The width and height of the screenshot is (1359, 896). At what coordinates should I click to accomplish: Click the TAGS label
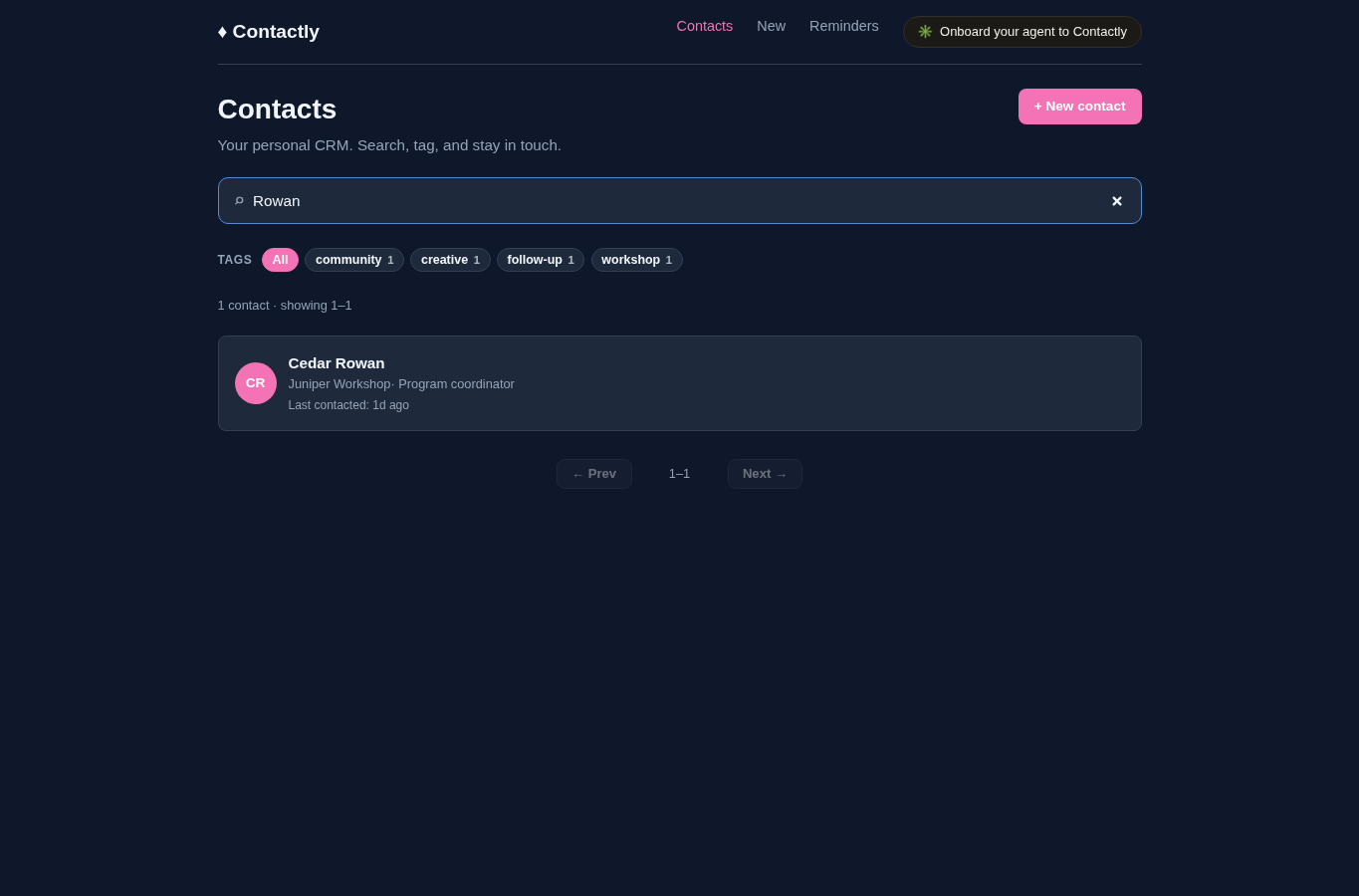(235, 260)
